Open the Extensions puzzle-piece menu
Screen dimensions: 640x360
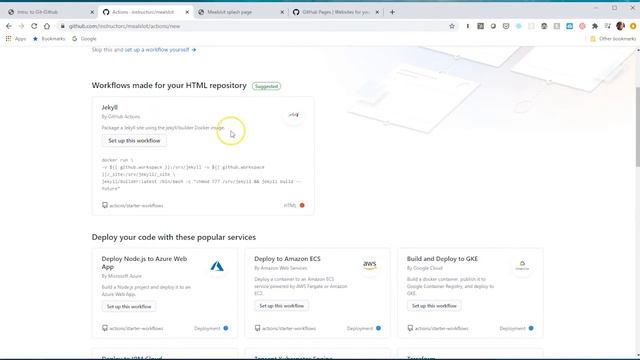coord(595,26)
